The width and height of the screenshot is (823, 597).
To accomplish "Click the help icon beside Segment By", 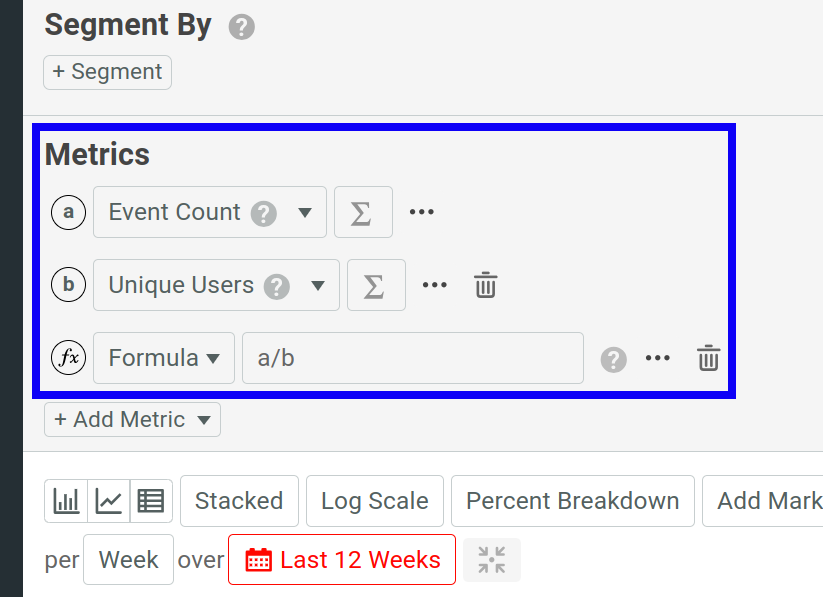I will pyautogui.click(x=241, y=27).
